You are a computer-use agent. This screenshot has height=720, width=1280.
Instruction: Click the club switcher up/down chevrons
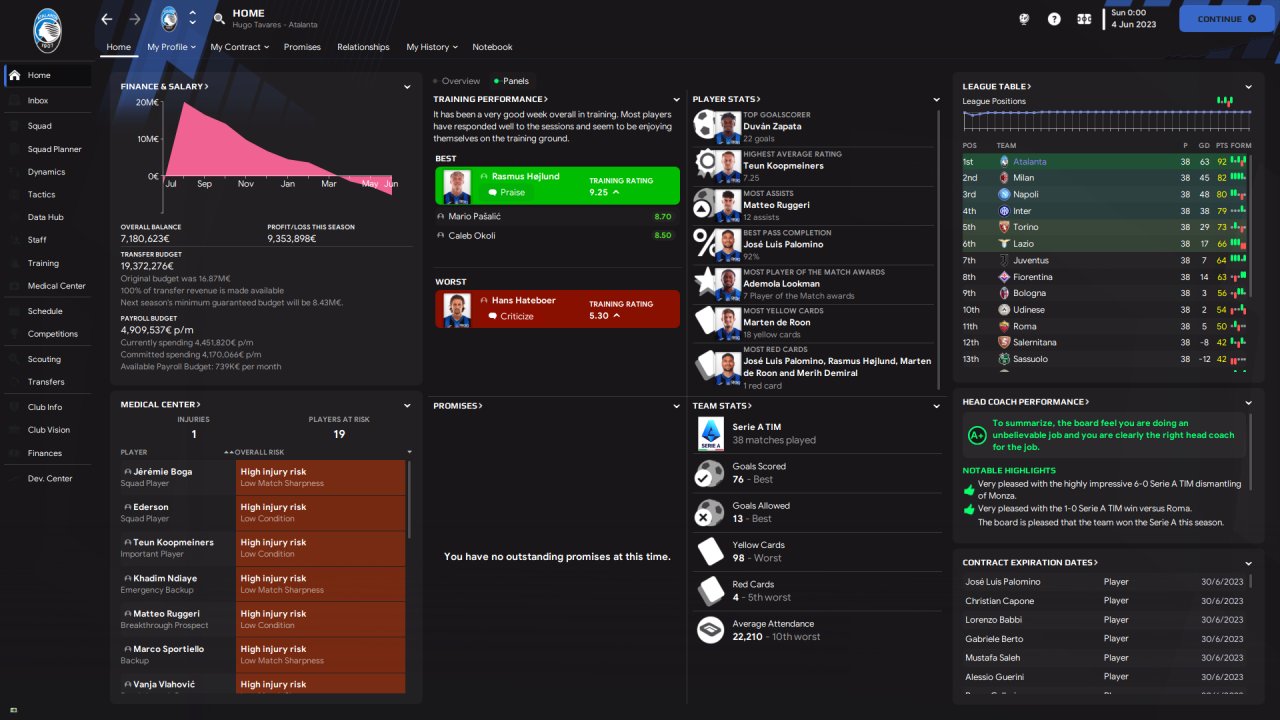[192, 19]
